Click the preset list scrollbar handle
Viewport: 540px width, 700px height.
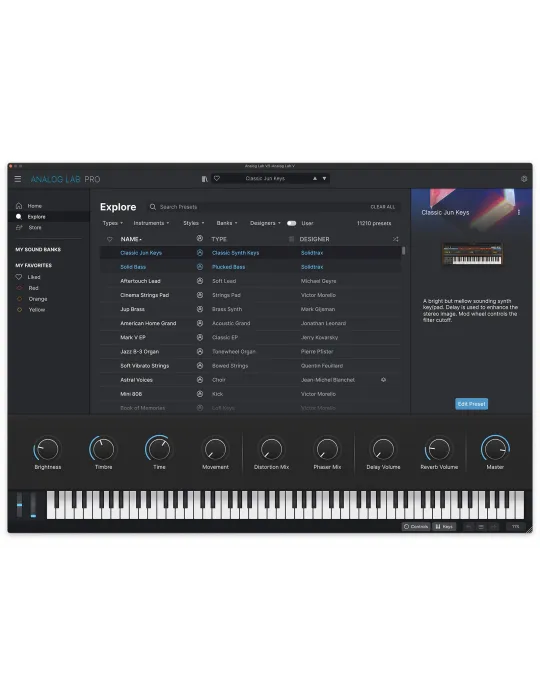[x=403, y=250]
